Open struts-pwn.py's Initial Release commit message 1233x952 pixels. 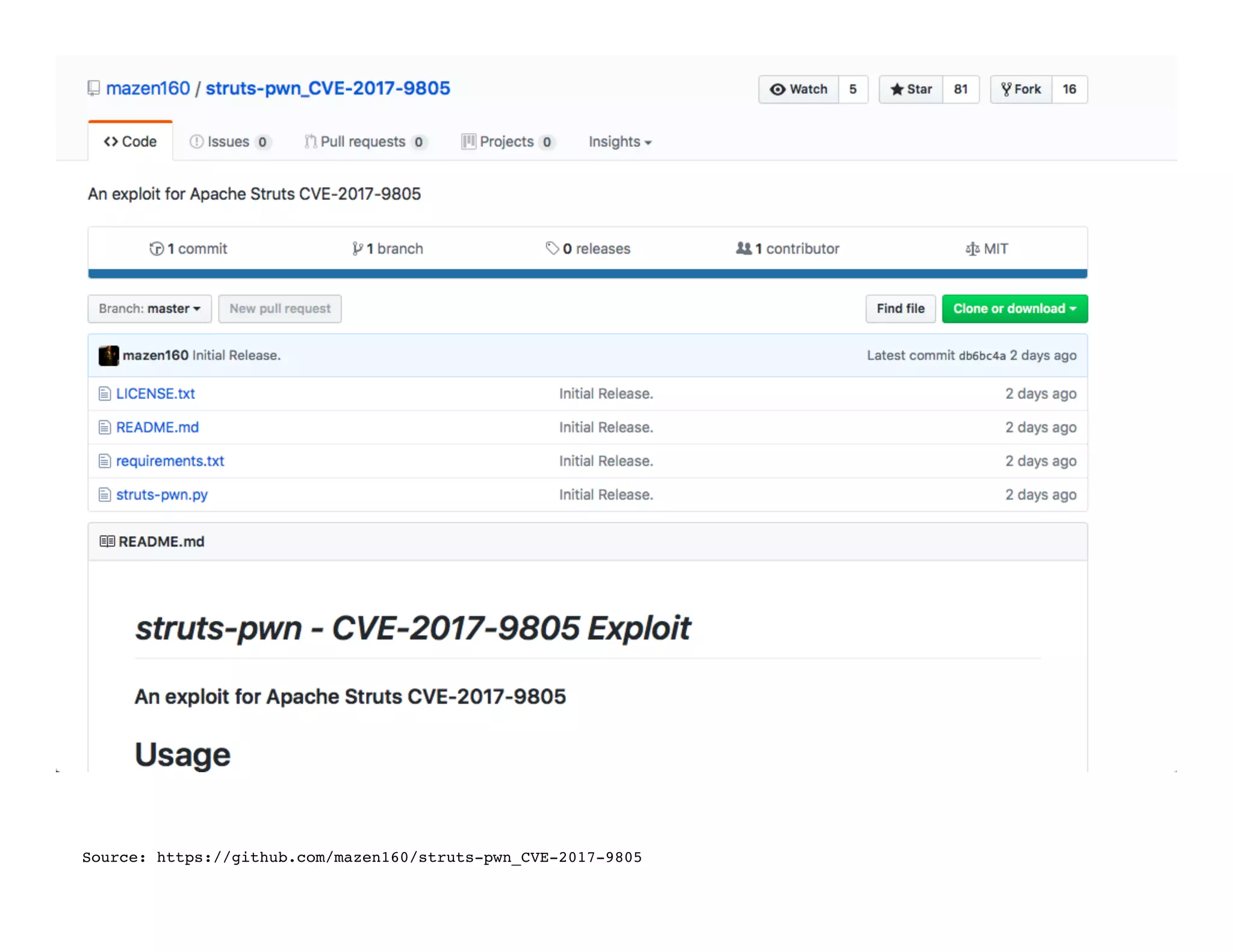pos(606,495)
